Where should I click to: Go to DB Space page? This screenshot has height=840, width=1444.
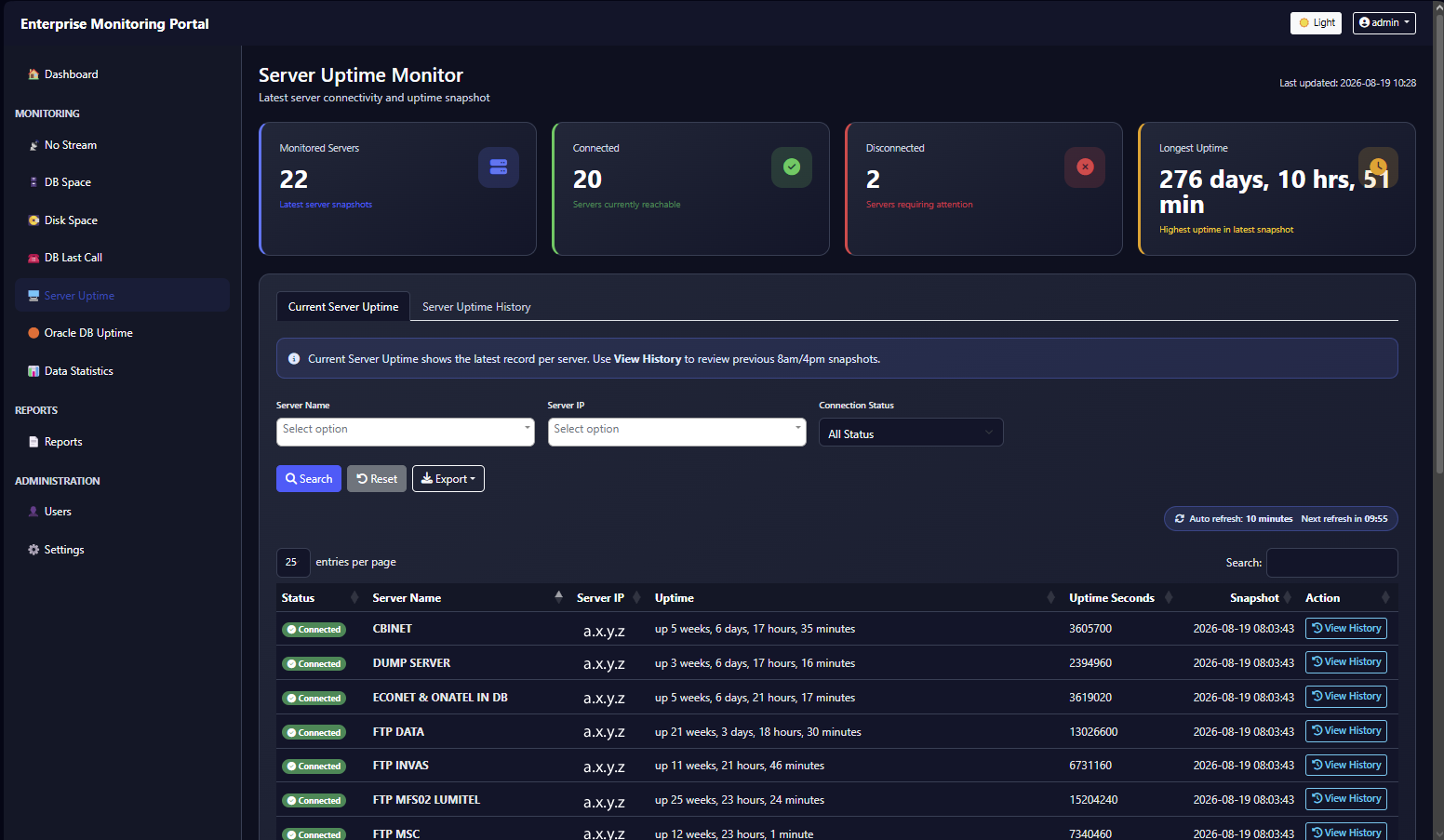pyautogui.click(x=122, y=182)
